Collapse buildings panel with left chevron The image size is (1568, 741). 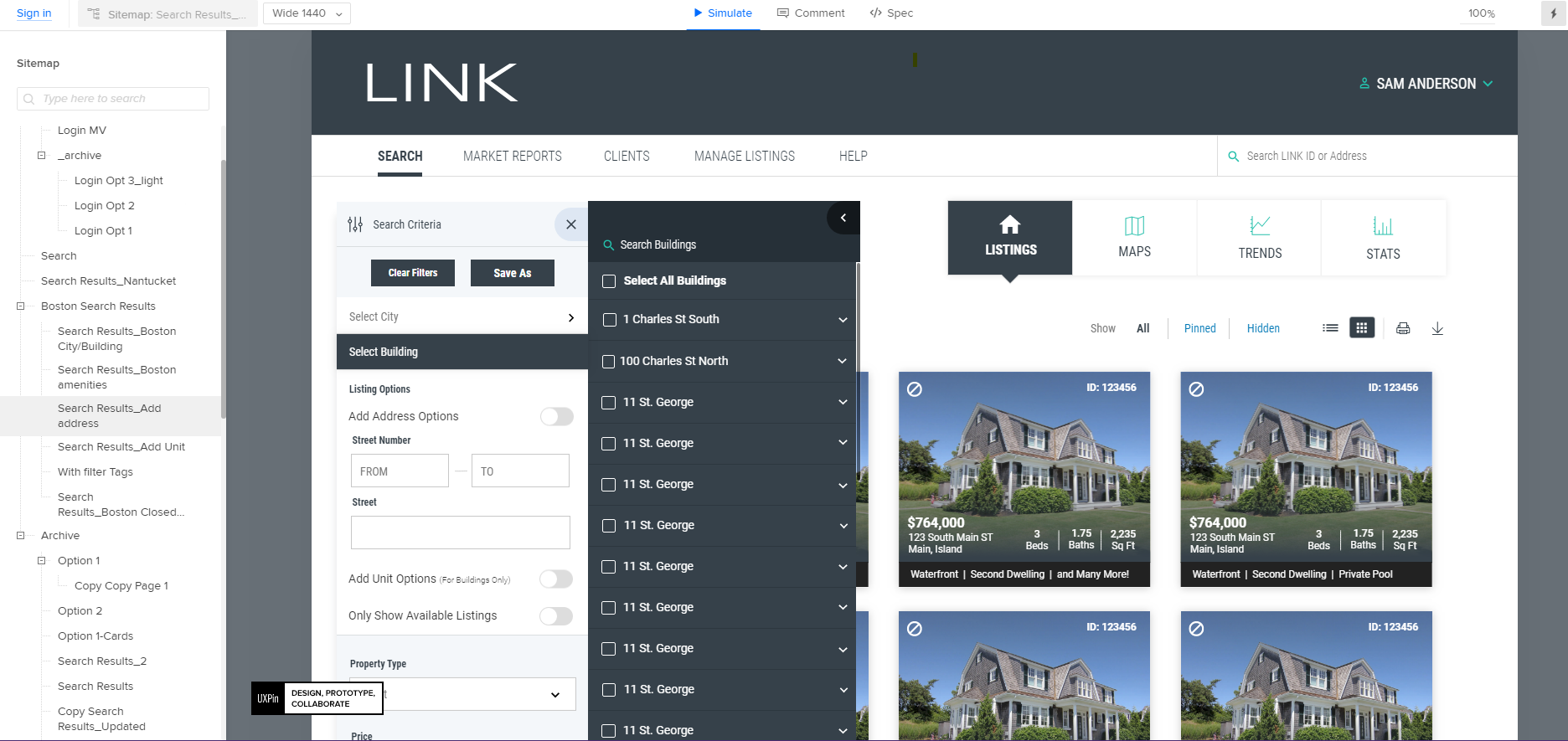click(x=843, y=219)
